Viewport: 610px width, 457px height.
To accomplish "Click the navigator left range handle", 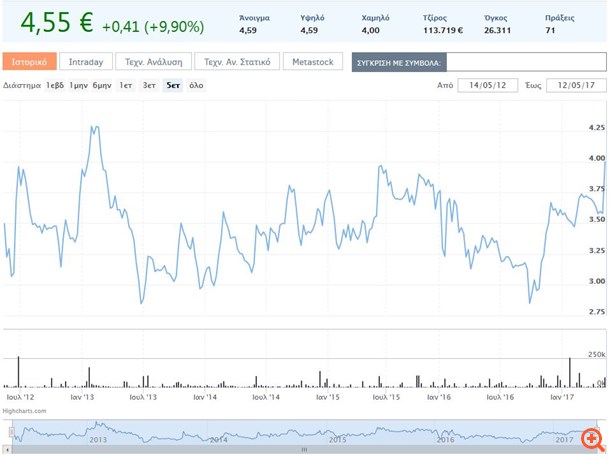I will click(x=12, y=432).
